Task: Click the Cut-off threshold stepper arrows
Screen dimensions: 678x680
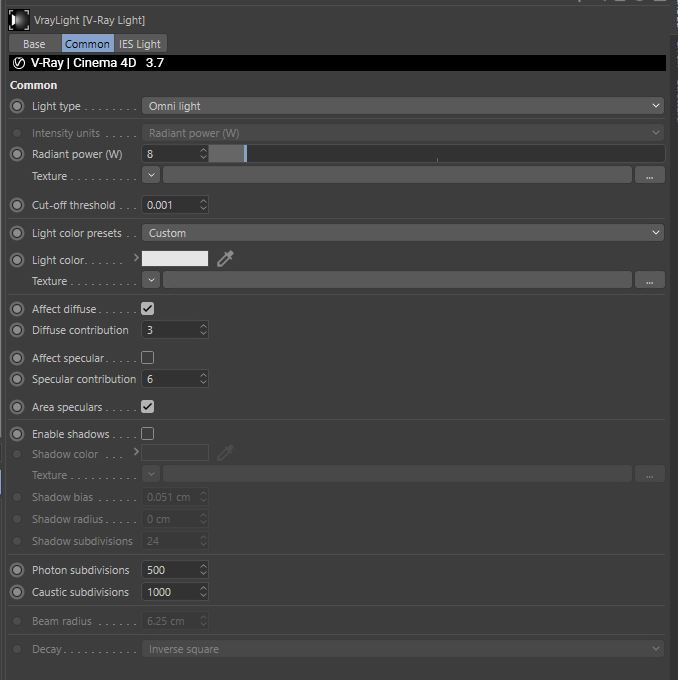Action: 203,205
